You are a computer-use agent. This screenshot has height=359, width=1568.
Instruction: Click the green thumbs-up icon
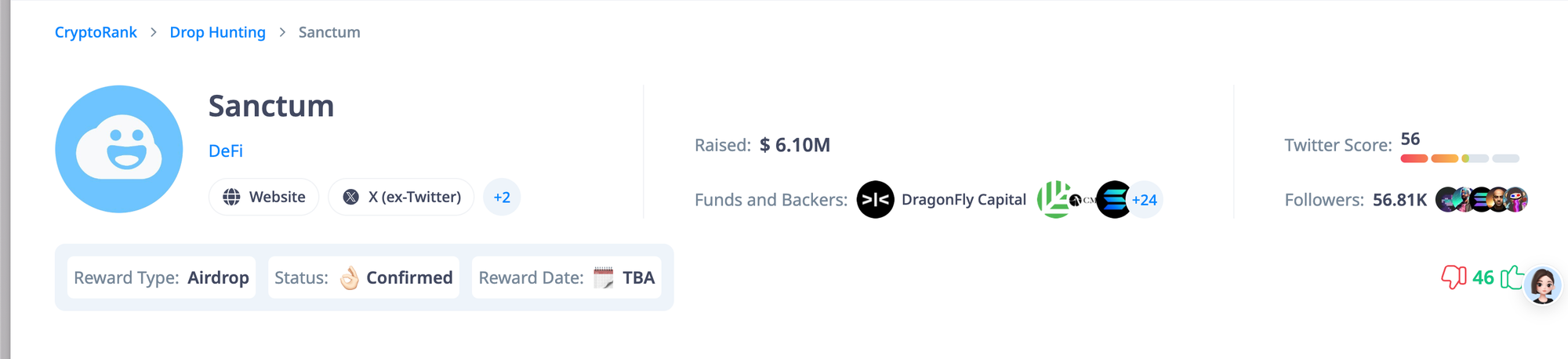(x=1512, y=277)
